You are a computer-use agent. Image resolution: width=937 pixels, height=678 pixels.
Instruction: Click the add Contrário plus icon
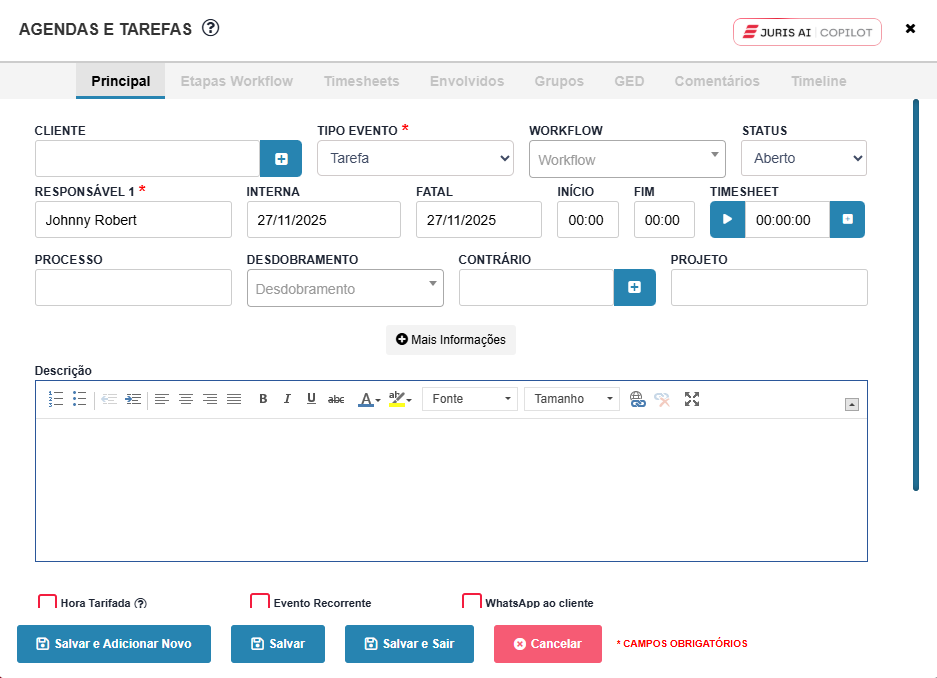tap(634, 288)
